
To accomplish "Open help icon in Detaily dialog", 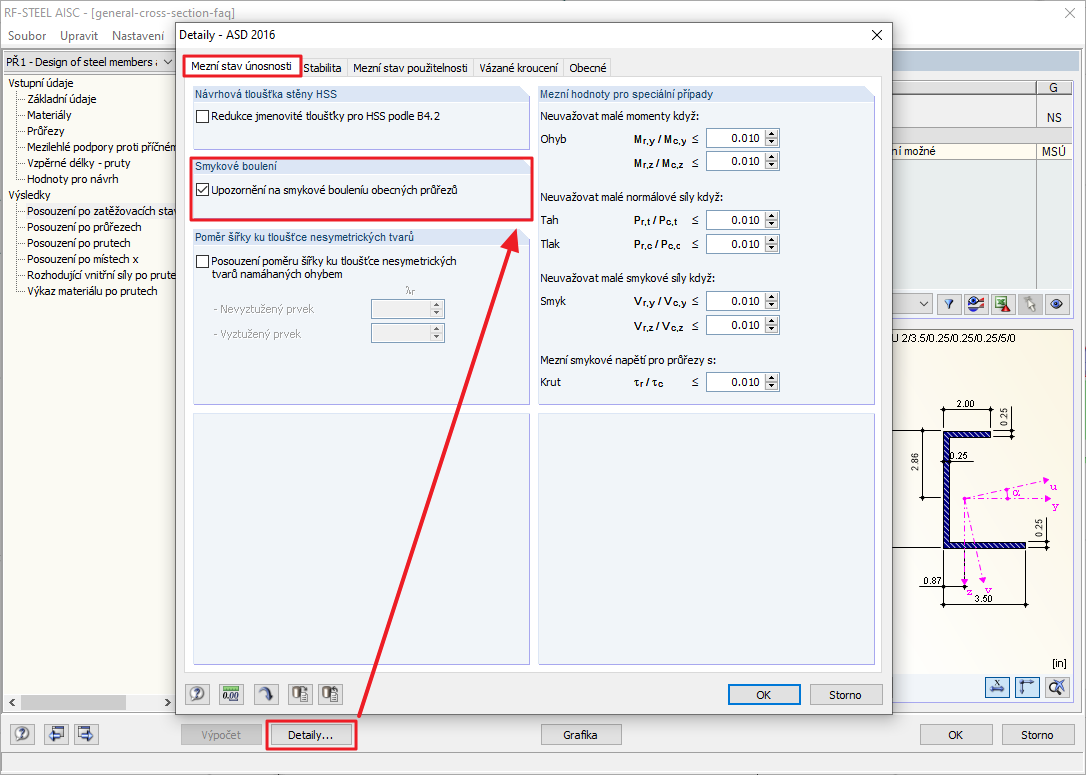I will tap(198, 693).
